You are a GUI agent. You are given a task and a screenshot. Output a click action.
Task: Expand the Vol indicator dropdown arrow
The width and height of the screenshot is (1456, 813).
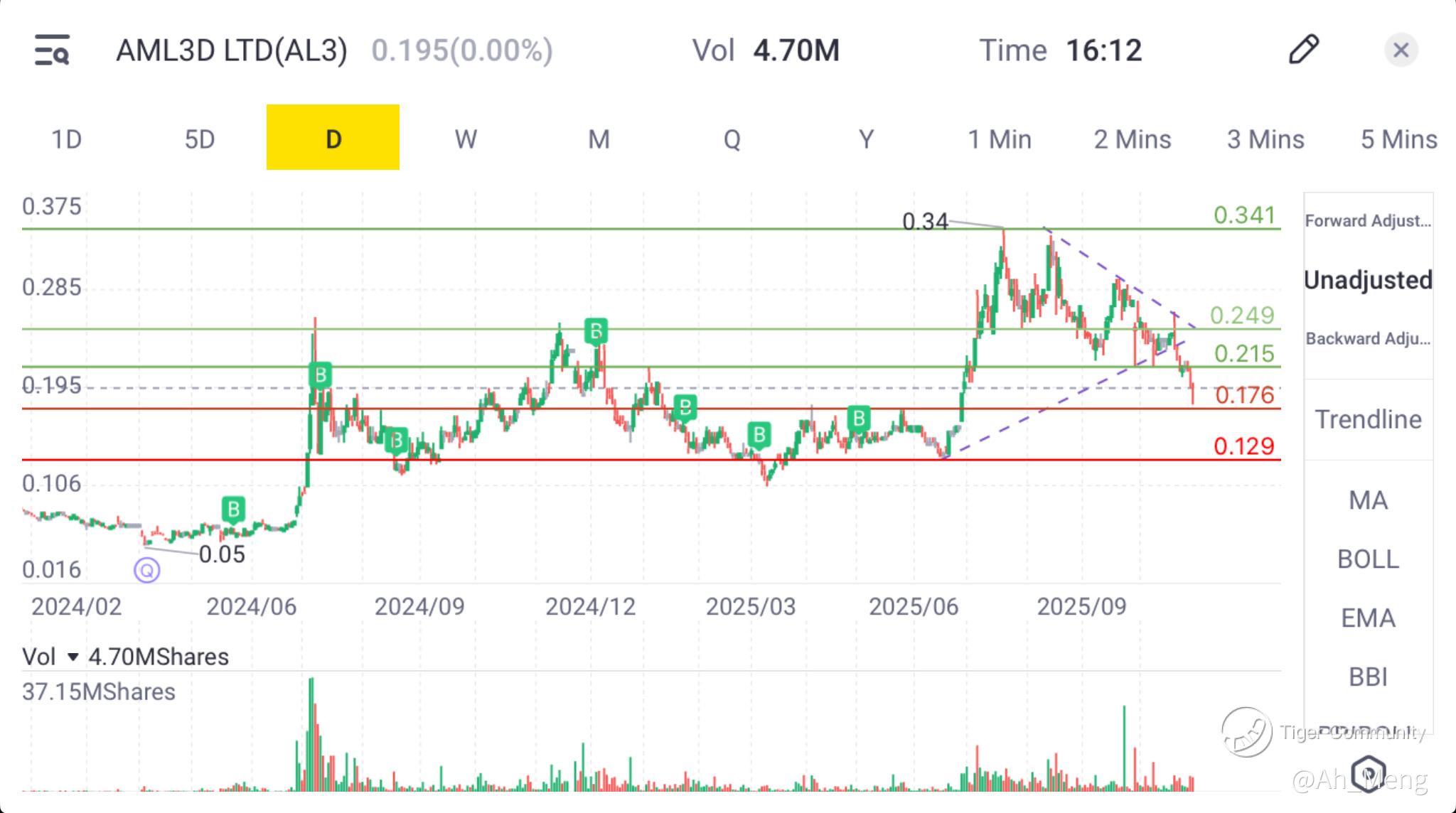tap(73, 657)
